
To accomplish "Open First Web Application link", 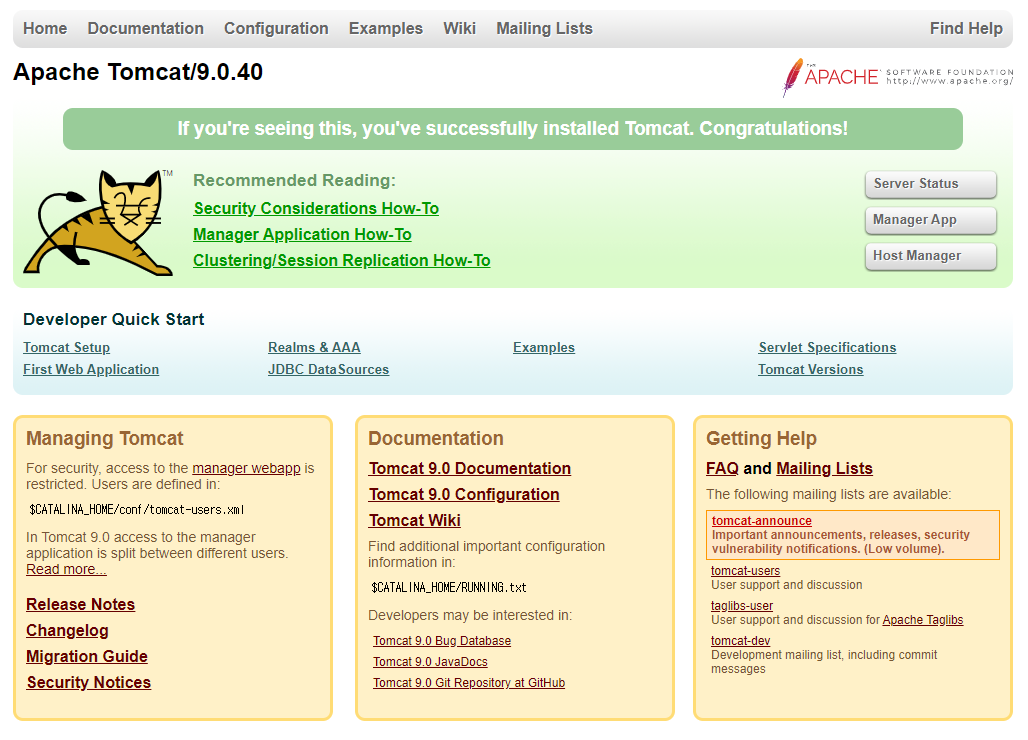I will pos(91,370).
